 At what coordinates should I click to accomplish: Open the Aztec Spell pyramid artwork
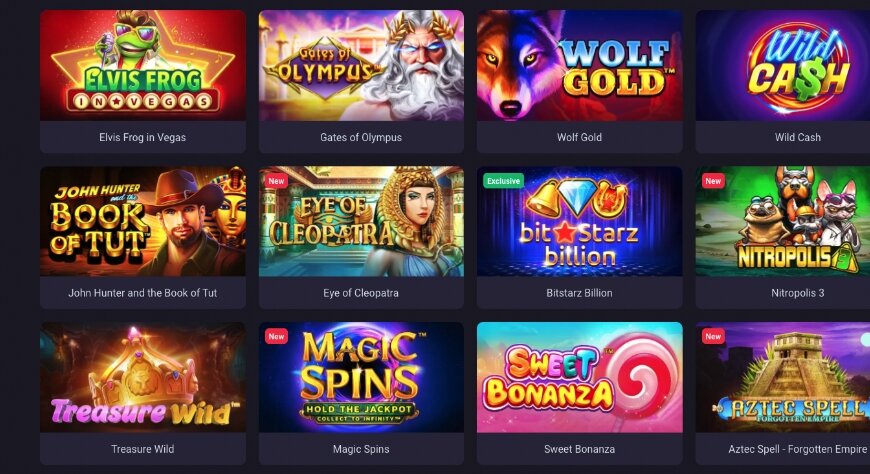(783, 377)
